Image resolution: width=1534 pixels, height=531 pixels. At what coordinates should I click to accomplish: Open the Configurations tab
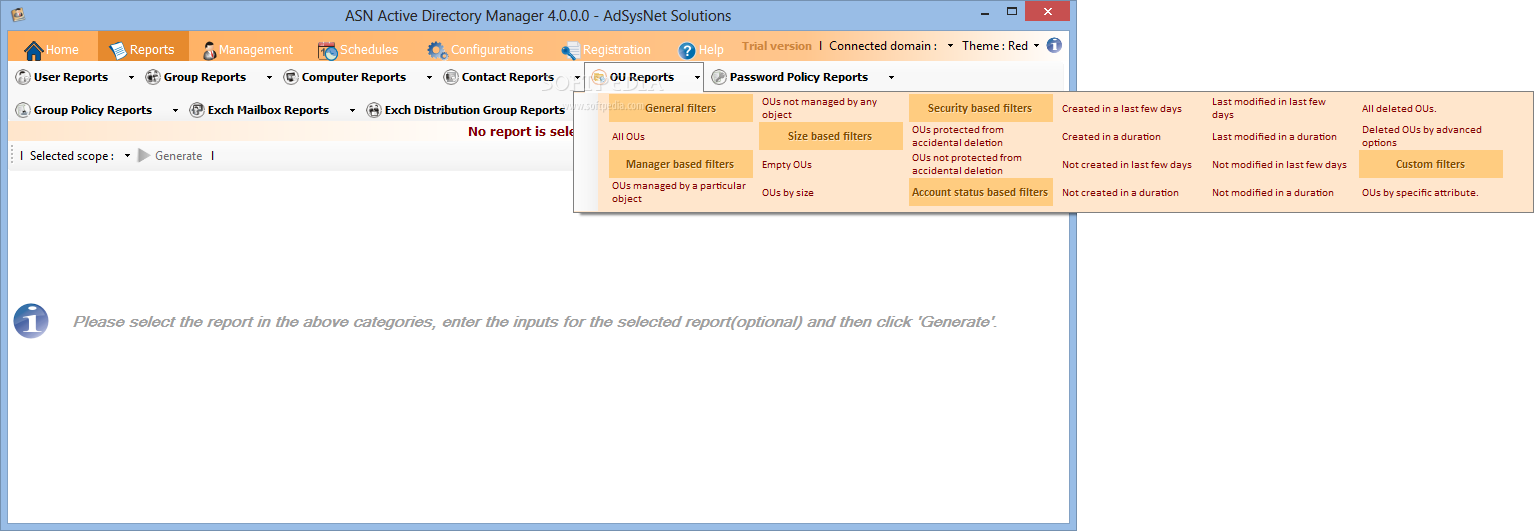tap(480, 49)
